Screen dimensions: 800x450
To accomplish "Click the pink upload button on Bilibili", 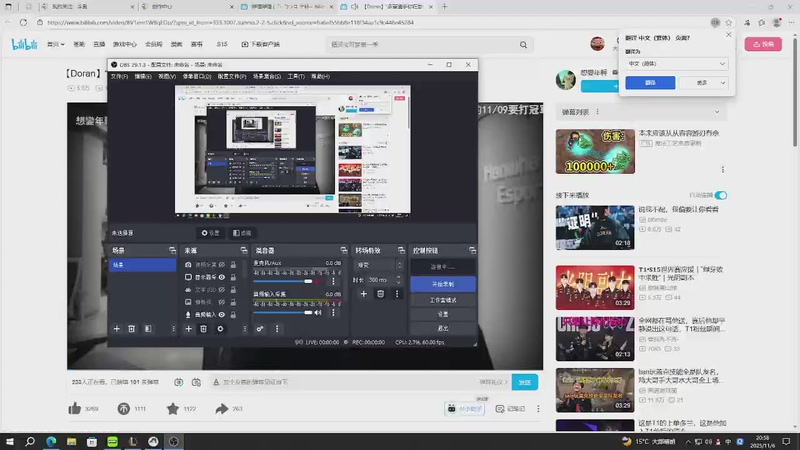I will (763, 44).
